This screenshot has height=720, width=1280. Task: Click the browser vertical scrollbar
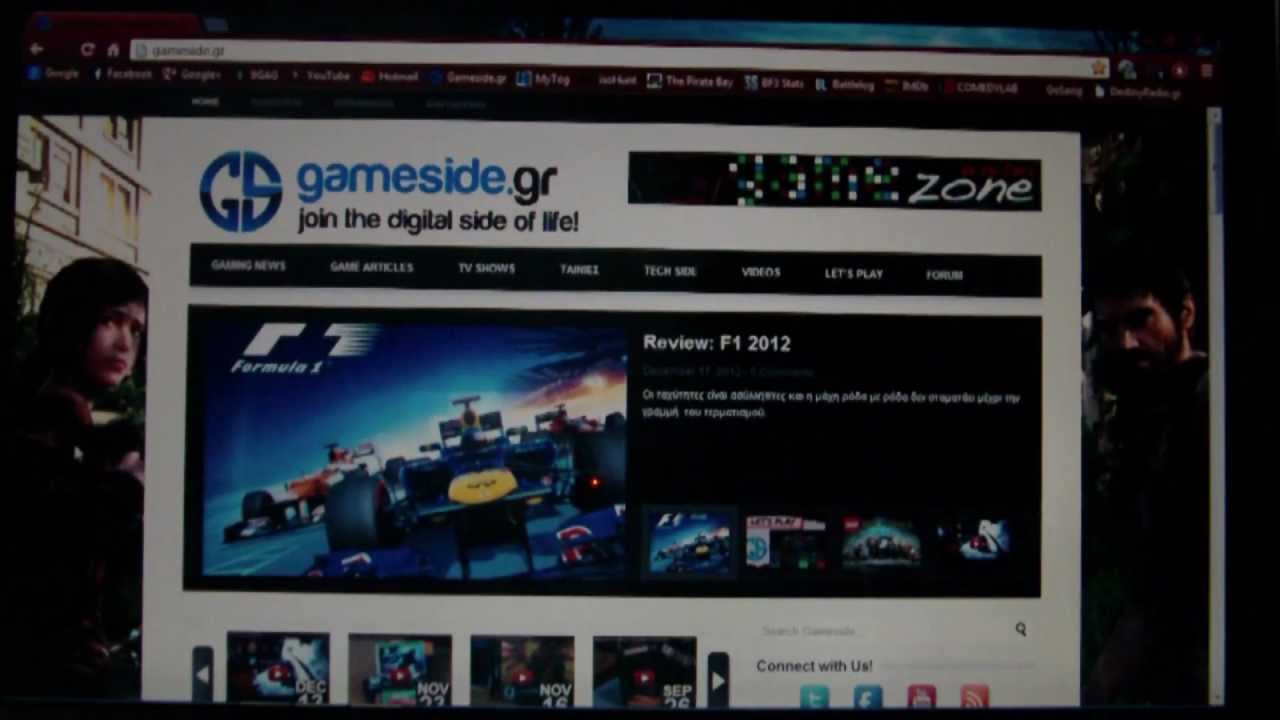point(1215,405)
